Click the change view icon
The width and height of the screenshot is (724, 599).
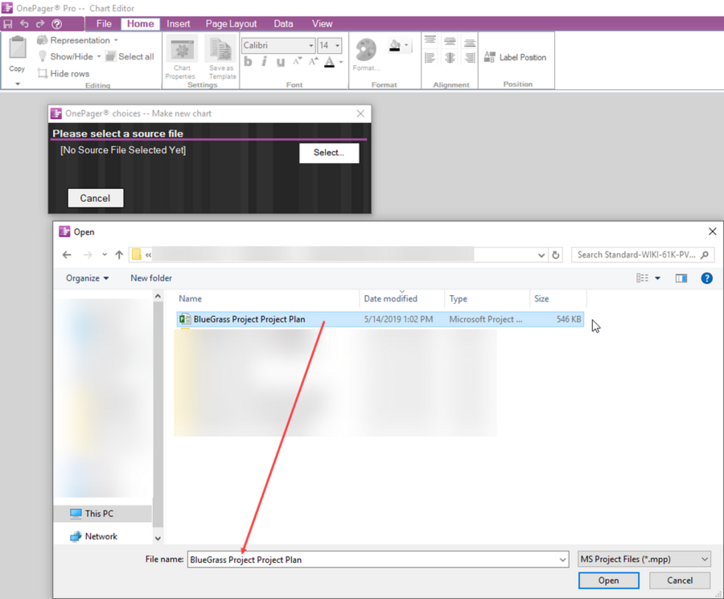tap(642, 278)
